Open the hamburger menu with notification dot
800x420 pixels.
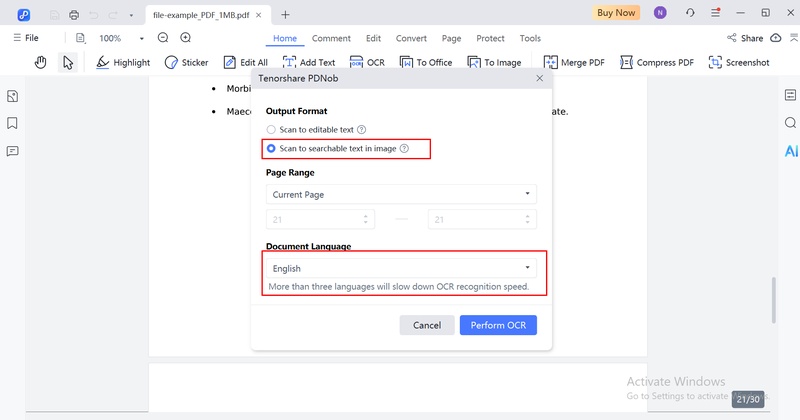715,13
